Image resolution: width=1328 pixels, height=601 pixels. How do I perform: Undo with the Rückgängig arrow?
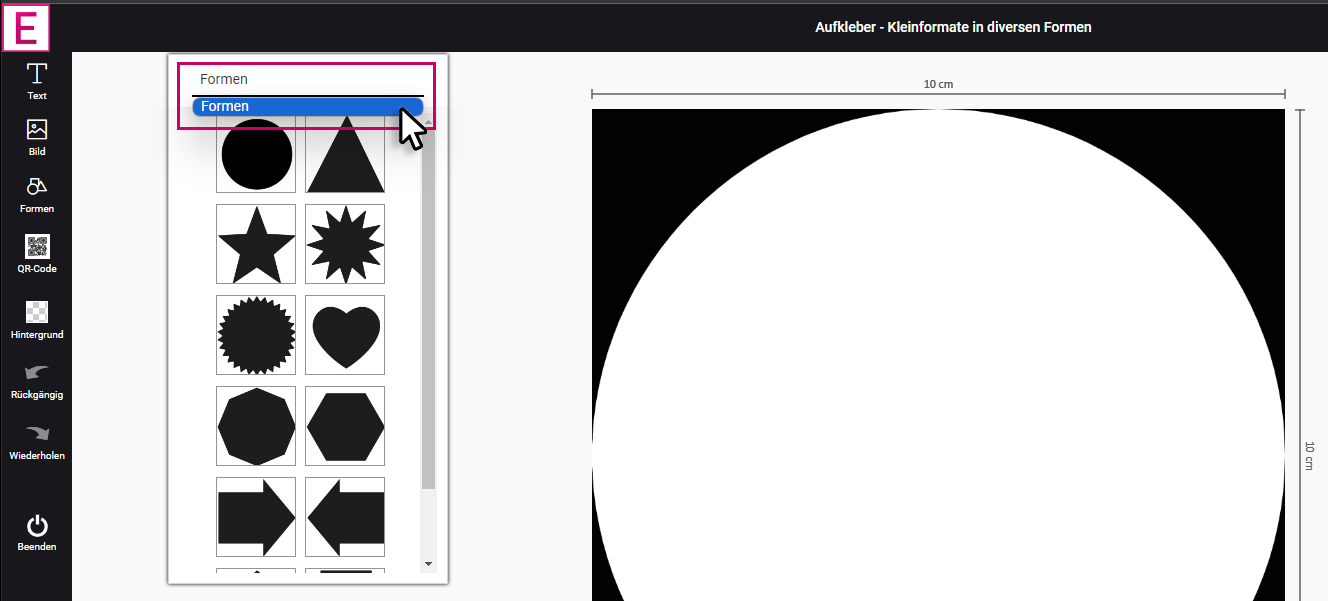point(37,380)
